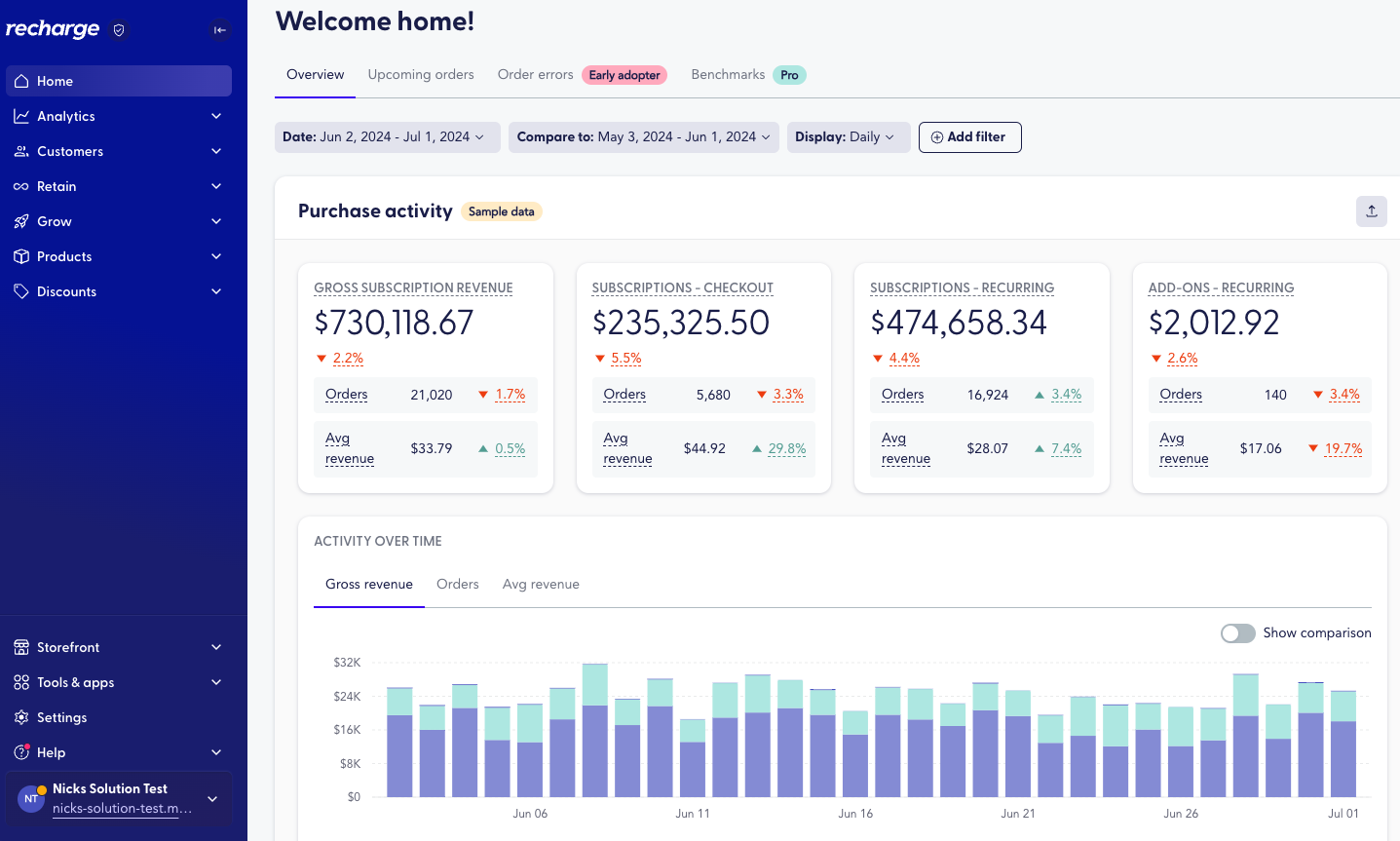Switch to the Upcoming orders tab

pyautogui.click(x=420, y=74)
